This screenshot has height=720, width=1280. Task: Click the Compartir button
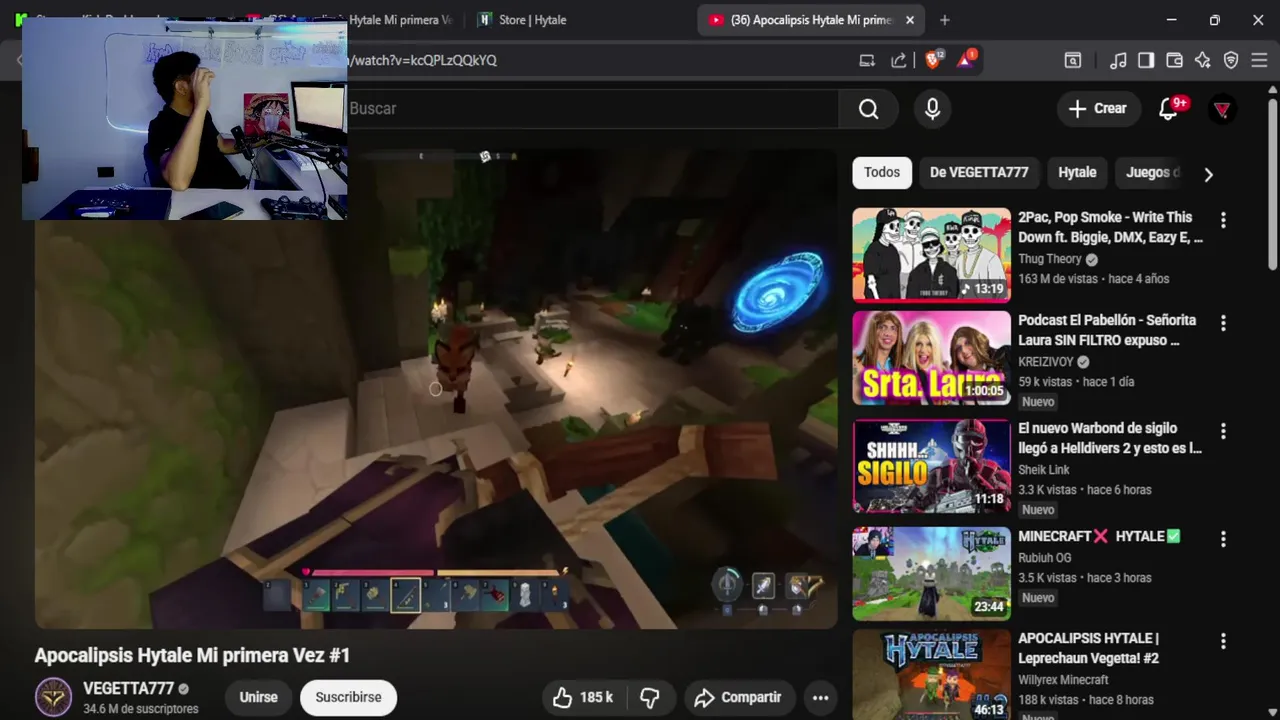(738, 697)
